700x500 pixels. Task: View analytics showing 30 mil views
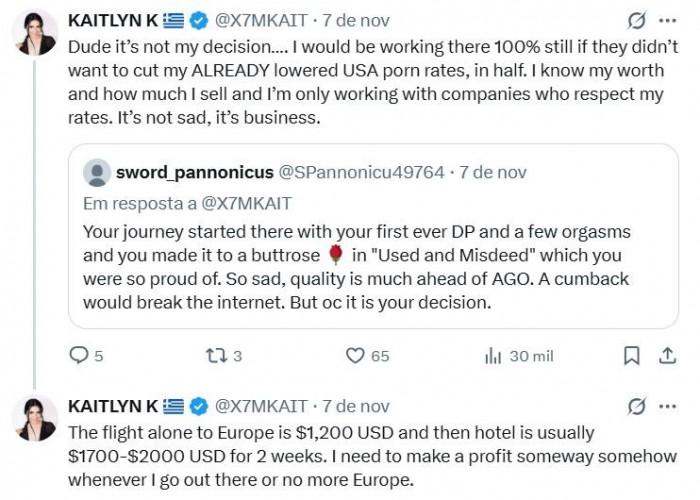pyautogui.click(x=492, y=355)
